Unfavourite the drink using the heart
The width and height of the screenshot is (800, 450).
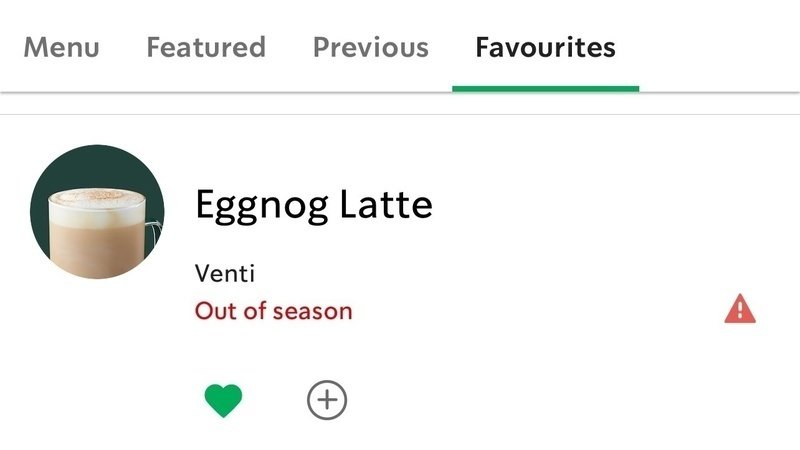click(223, 402)
